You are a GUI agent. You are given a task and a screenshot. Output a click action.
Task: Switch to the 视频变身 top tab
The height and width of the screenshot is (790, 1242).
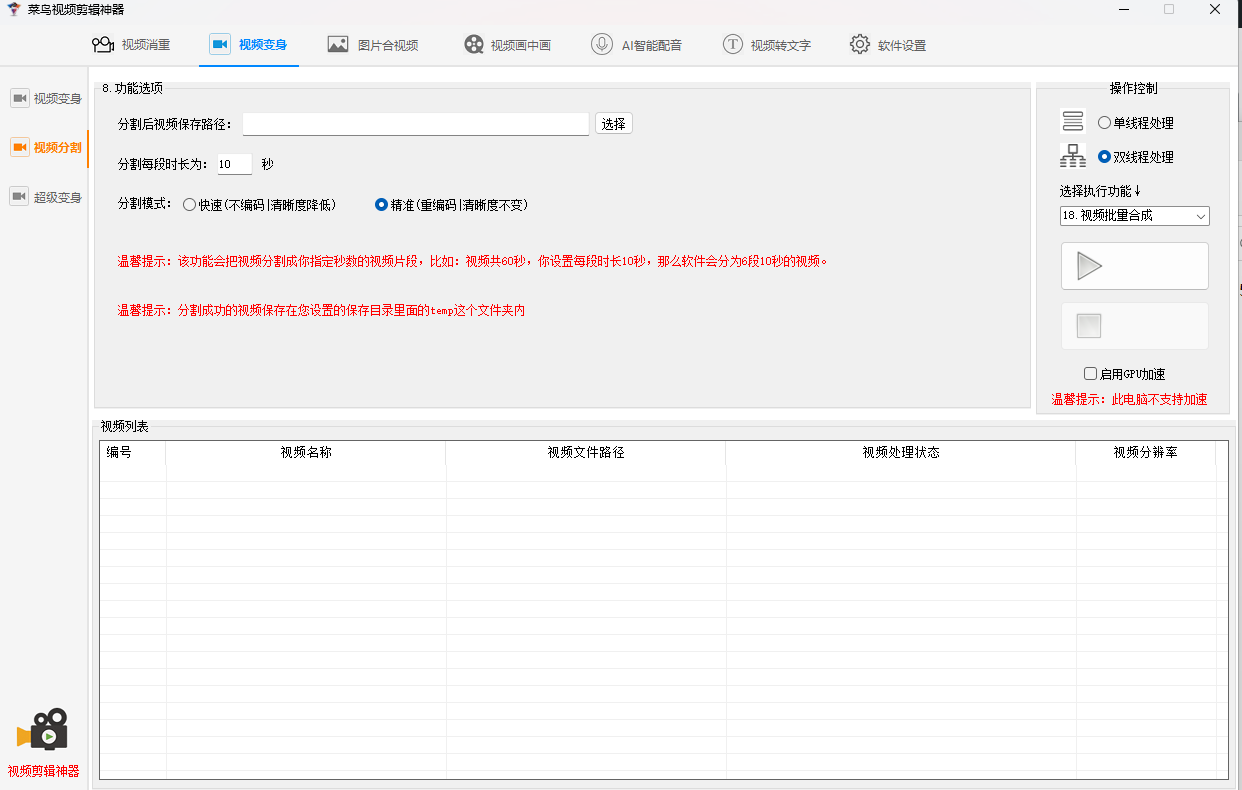coord(249,45)
